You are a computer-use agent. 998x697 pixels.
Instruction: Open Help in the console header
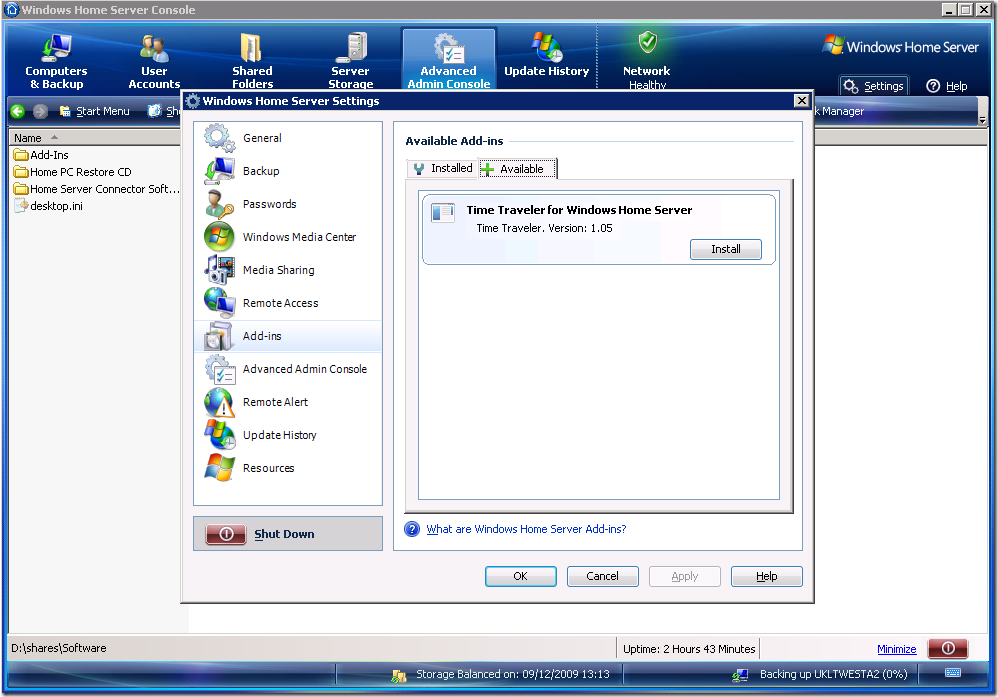tap(947, 86)
